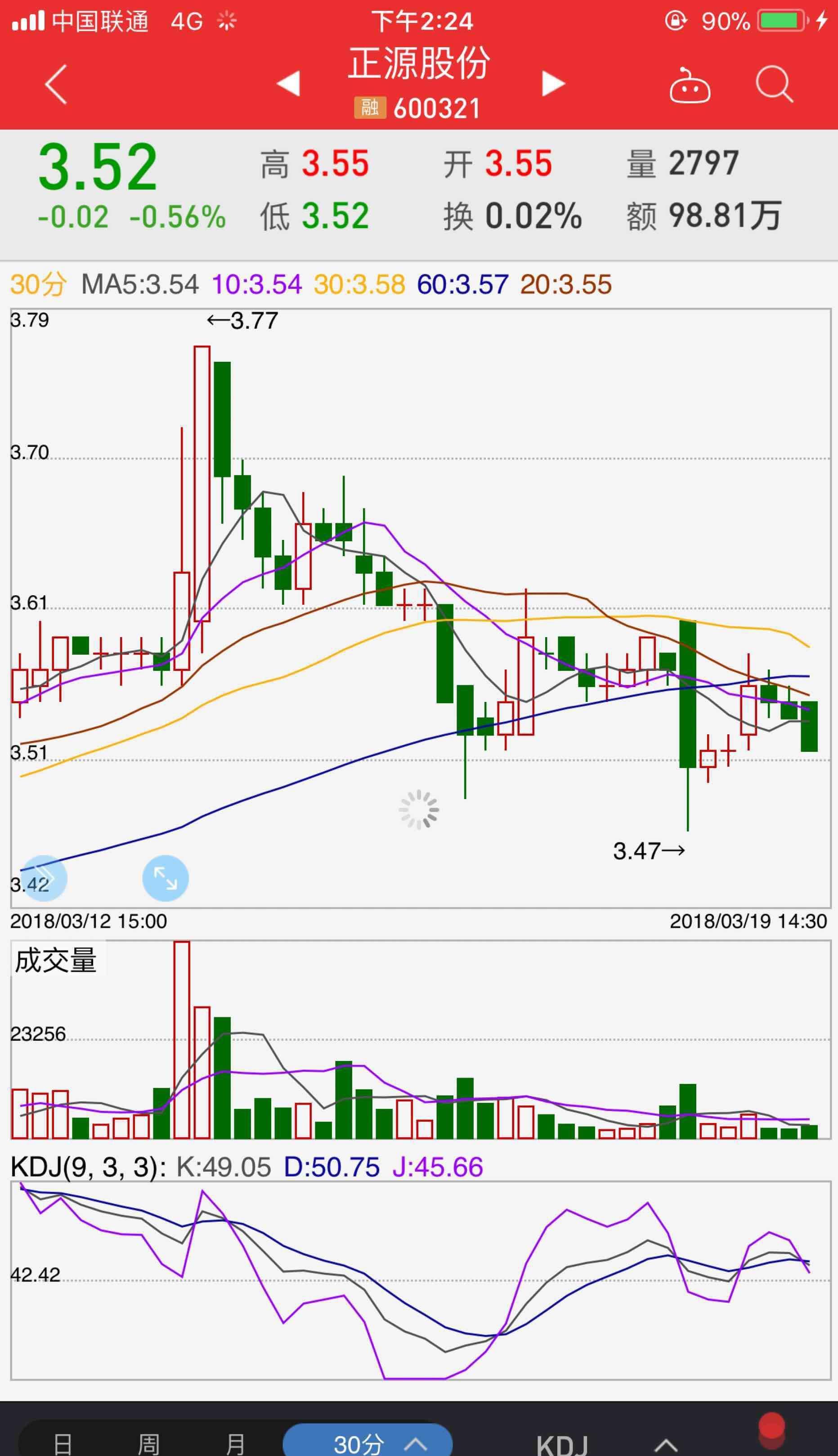Tap the blue 60:3.57 legend
This screenshot has width=838, height=1456.
coord(463,284)
